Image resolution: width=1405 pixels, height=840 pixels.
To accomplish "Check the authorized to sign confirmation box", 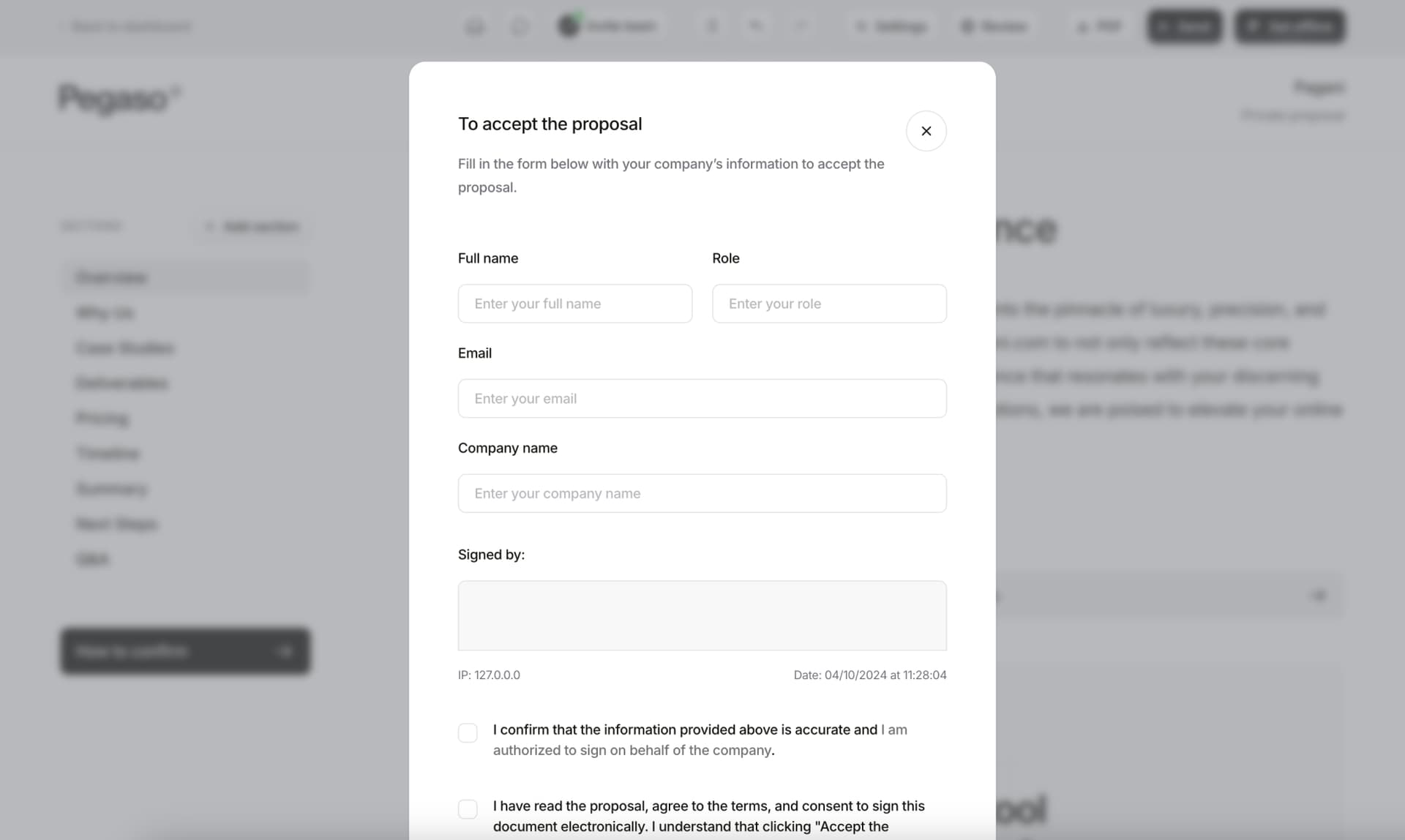I will point(468,732).
